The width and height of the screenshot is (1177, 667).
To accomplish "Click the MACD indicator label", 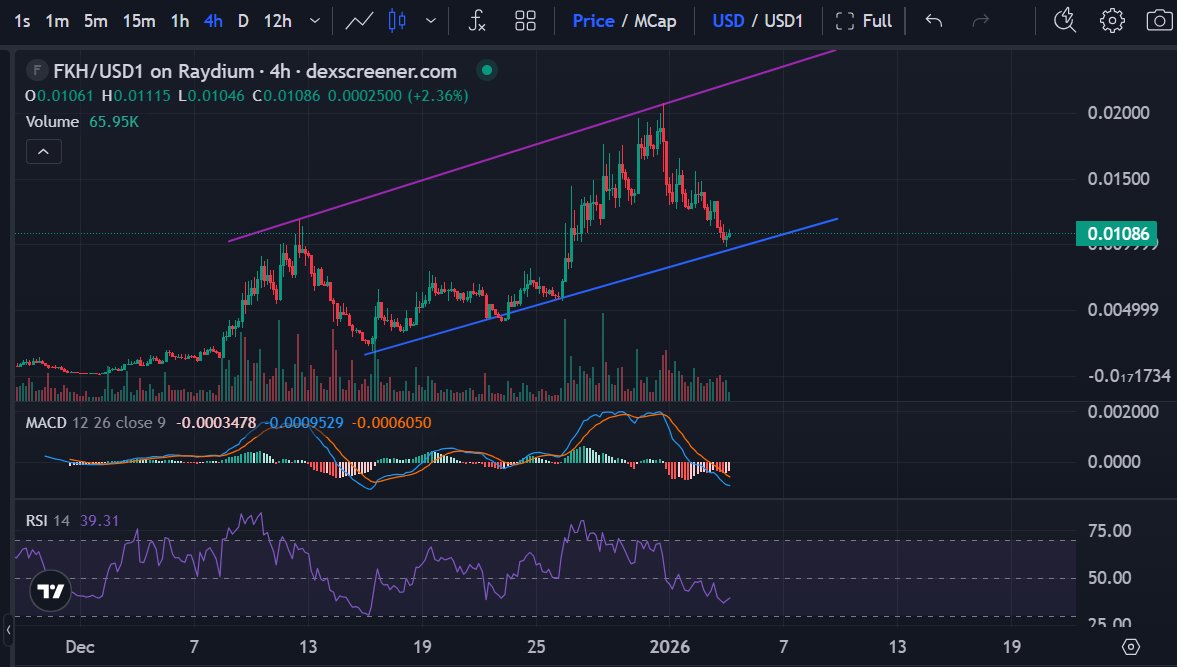I will 46,422.
